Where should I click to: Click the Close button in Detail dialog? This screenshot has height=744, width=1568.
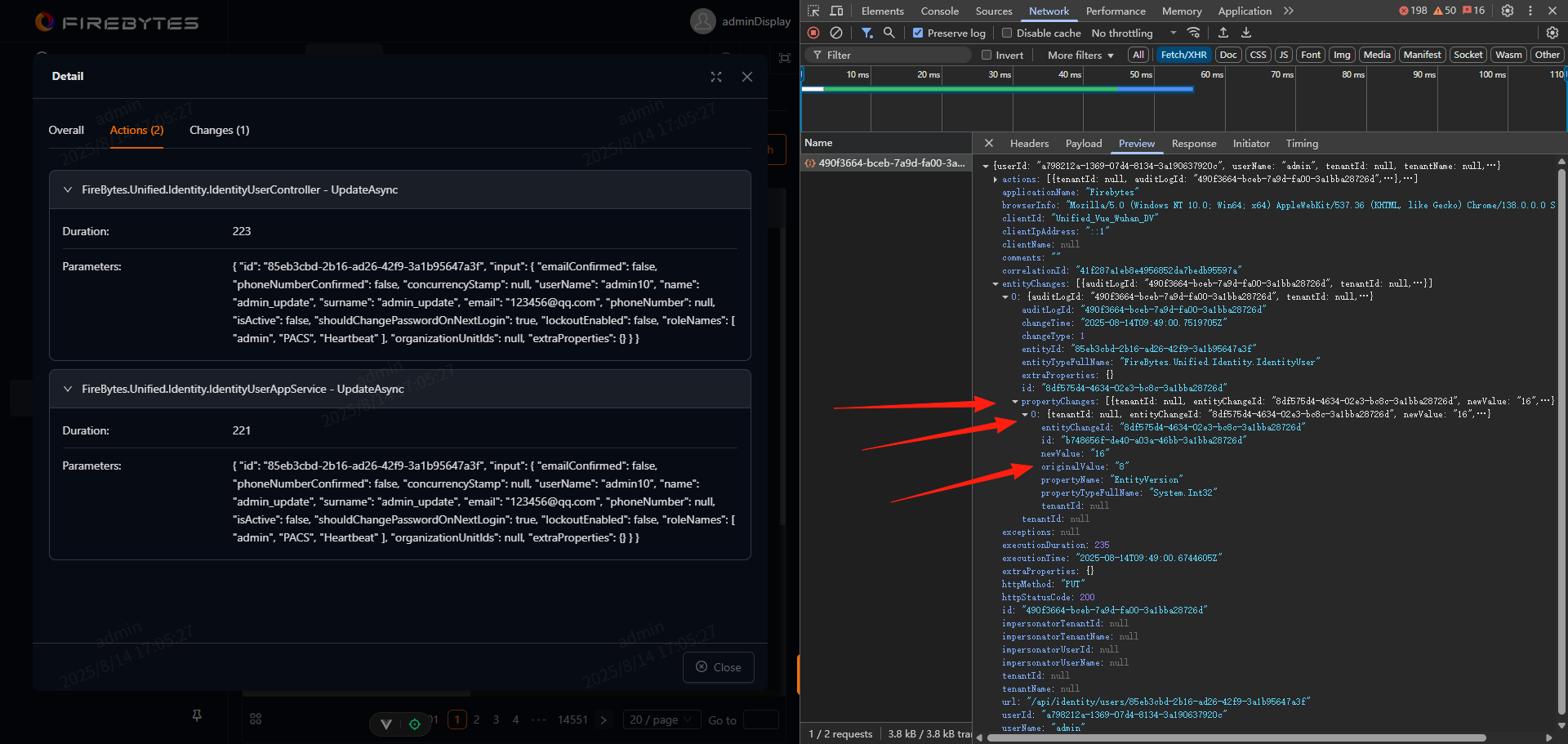(x=719, y=667)
